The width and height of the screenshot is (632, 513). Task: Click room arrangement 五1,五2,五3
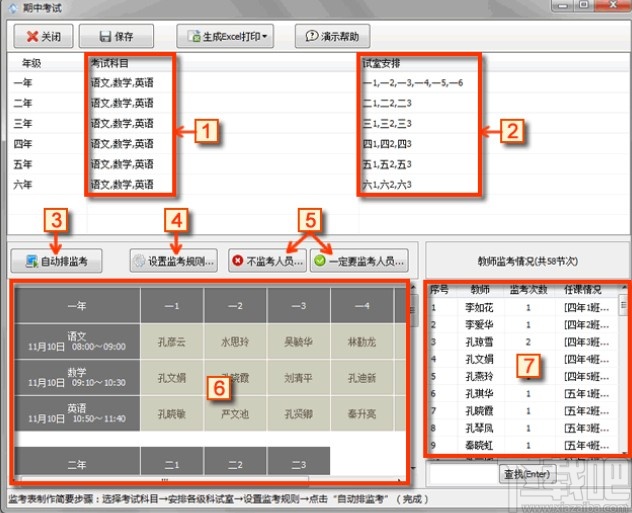tap(387, 164)
